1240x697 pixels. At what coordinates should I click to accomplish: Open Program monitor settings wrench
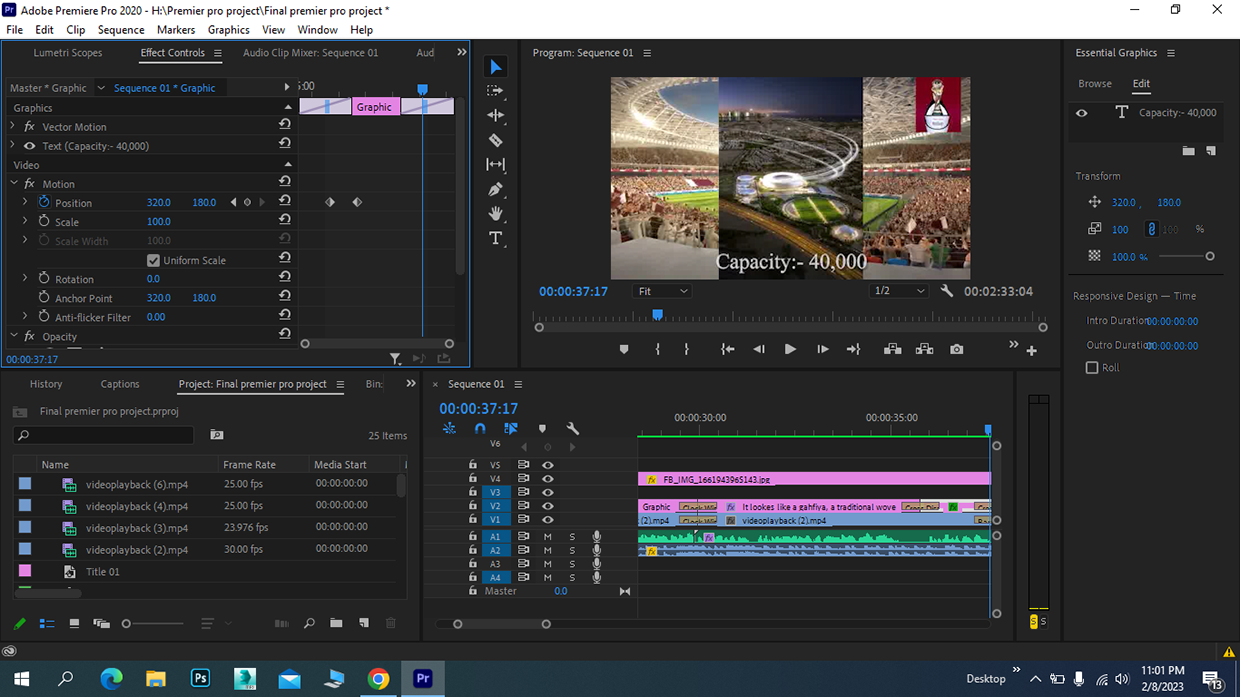tap(947, 291)
